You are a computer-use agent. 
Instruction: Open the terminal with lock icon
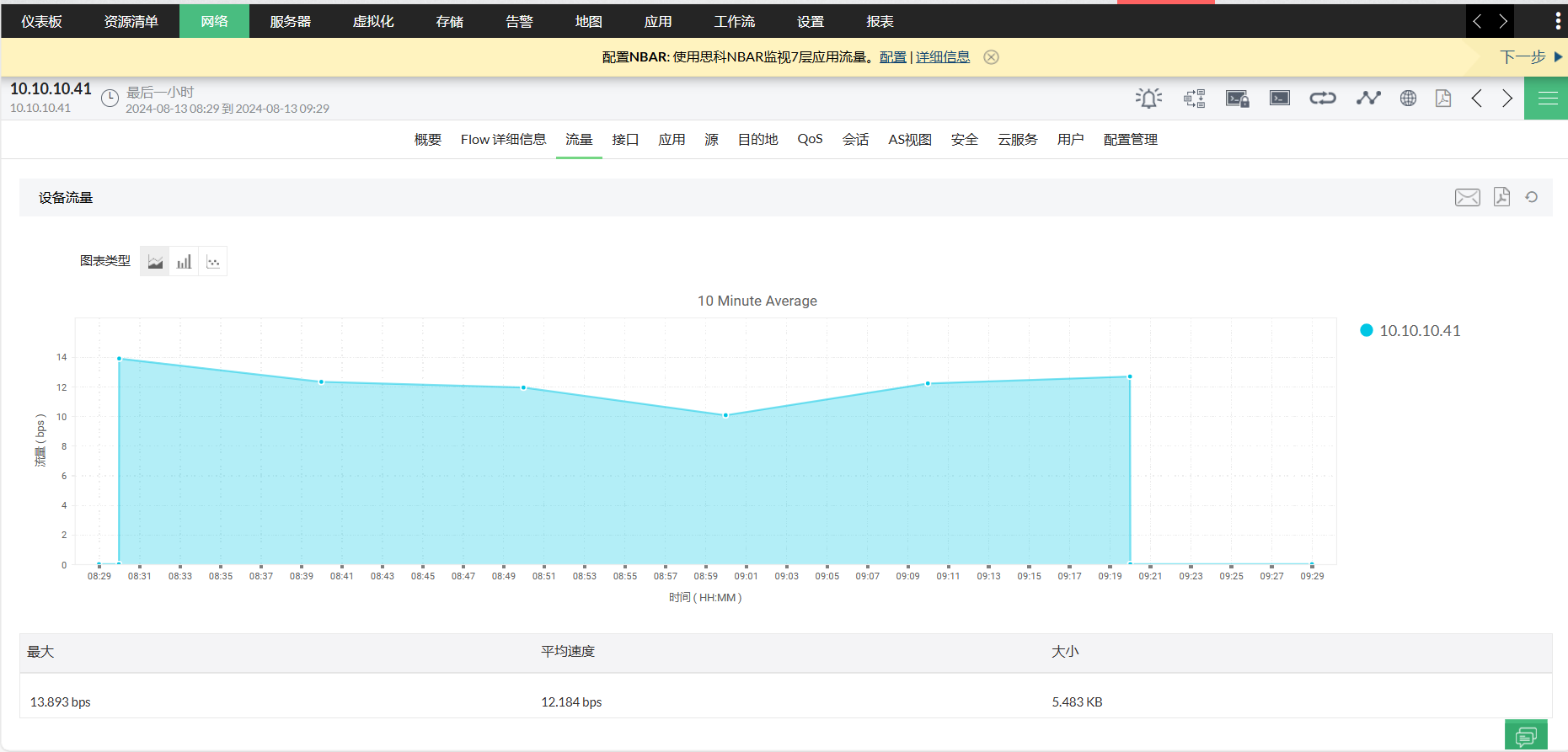[1237, 99]
